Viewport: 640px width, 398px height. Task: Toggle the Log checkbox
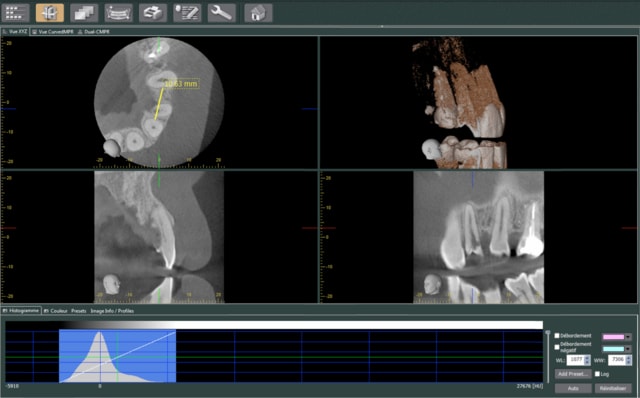[x=597, y=374]
